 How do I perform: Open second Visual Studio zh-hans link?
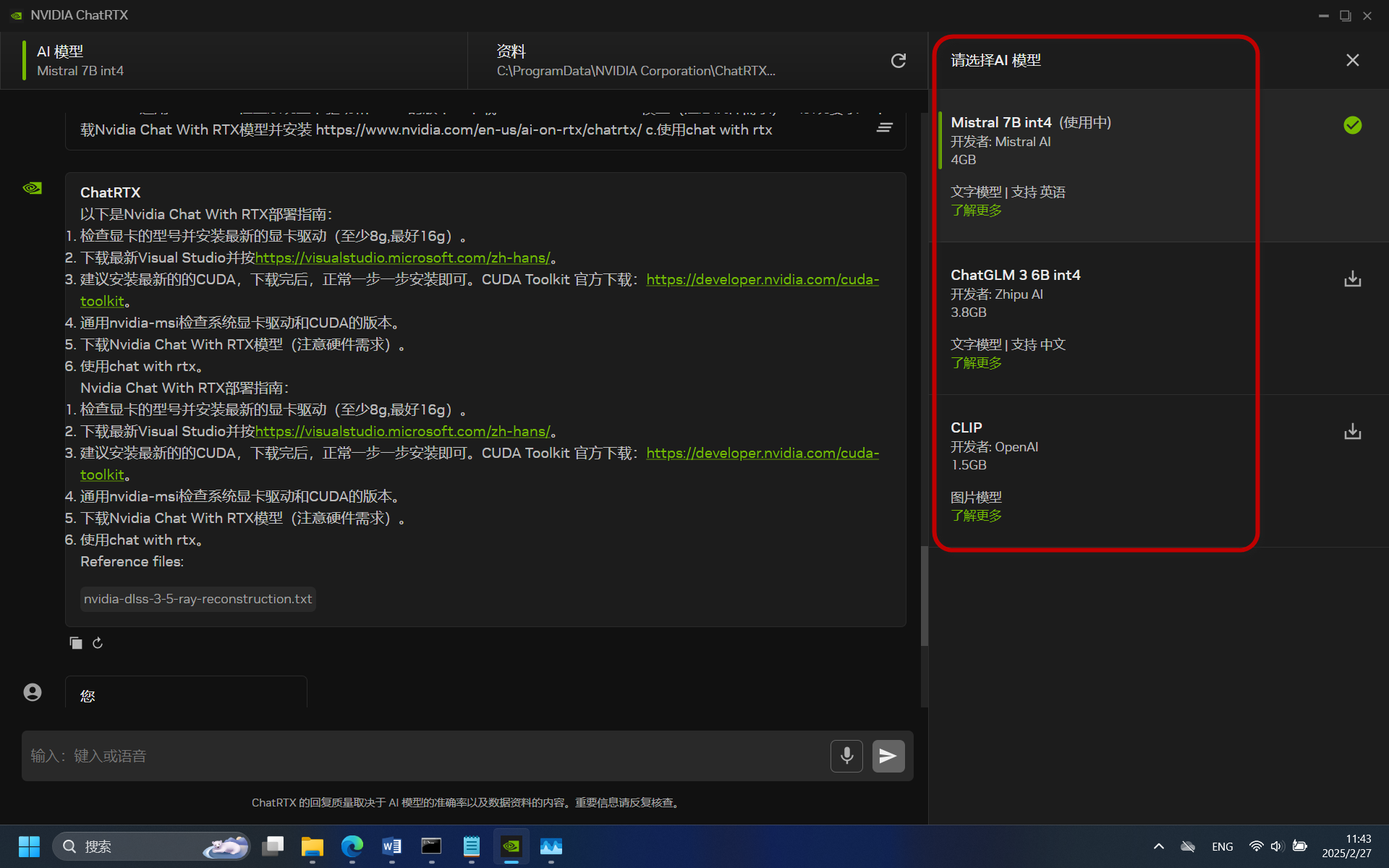(x=402, y=432)
